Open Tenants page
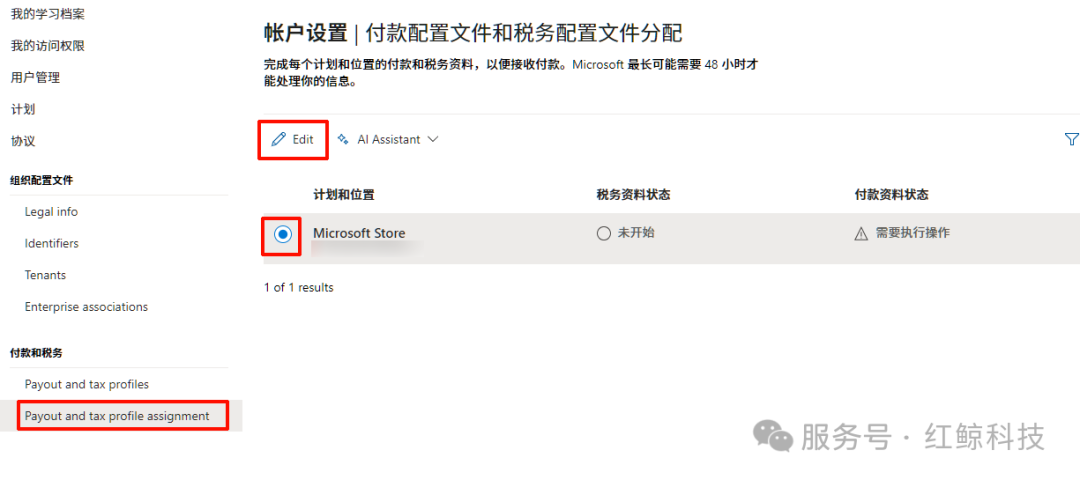 45,275
